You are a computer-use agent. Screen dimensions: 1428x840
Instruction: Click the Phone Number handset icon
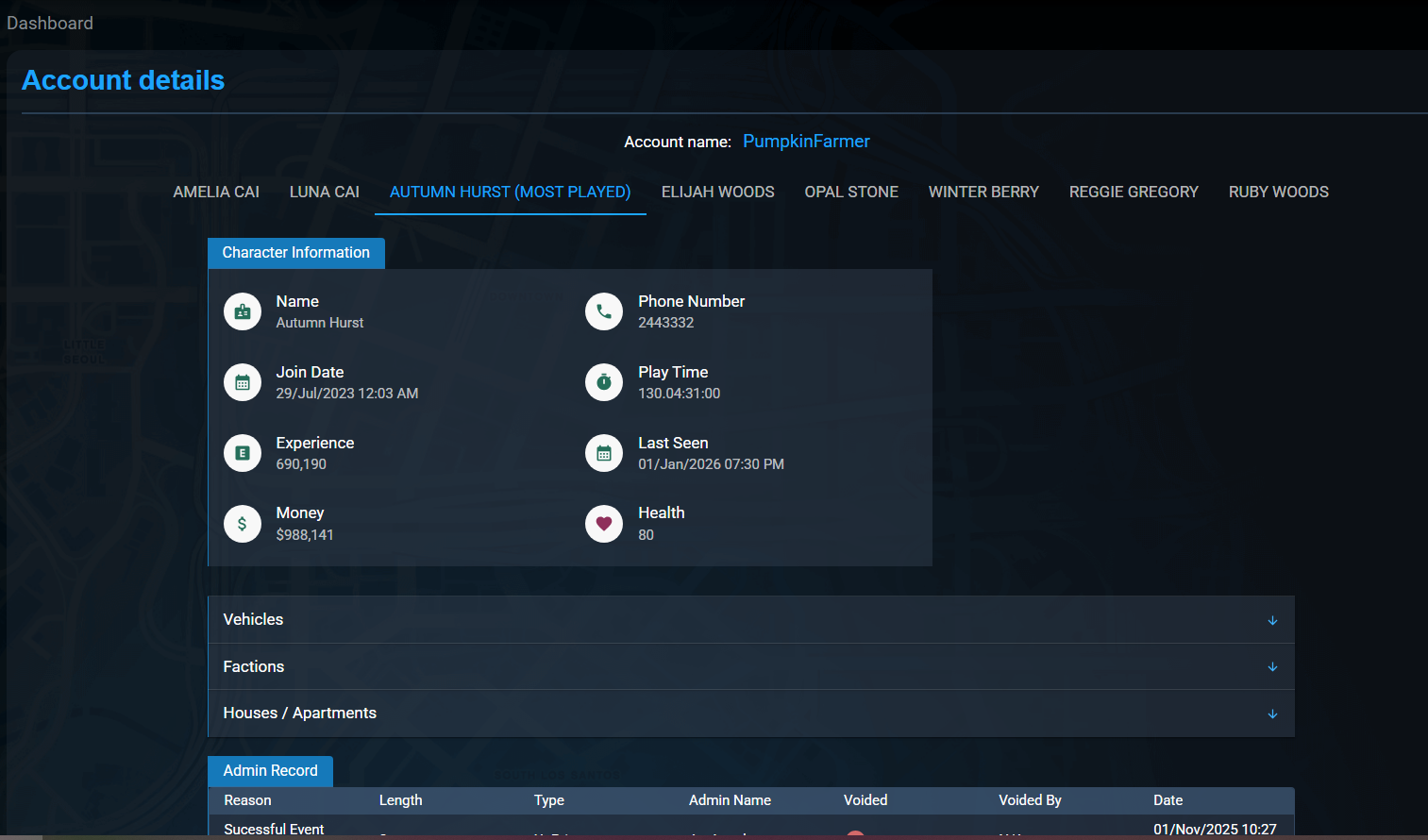(x=604, y=311)
